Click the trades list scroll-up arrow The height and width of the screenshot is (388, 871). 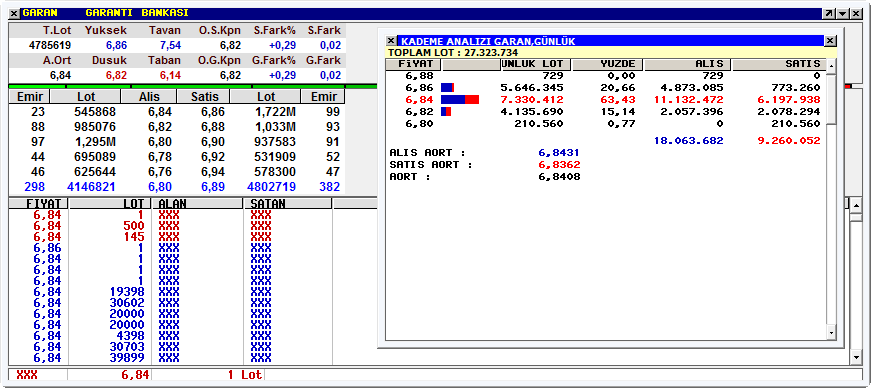pos(856,204)
